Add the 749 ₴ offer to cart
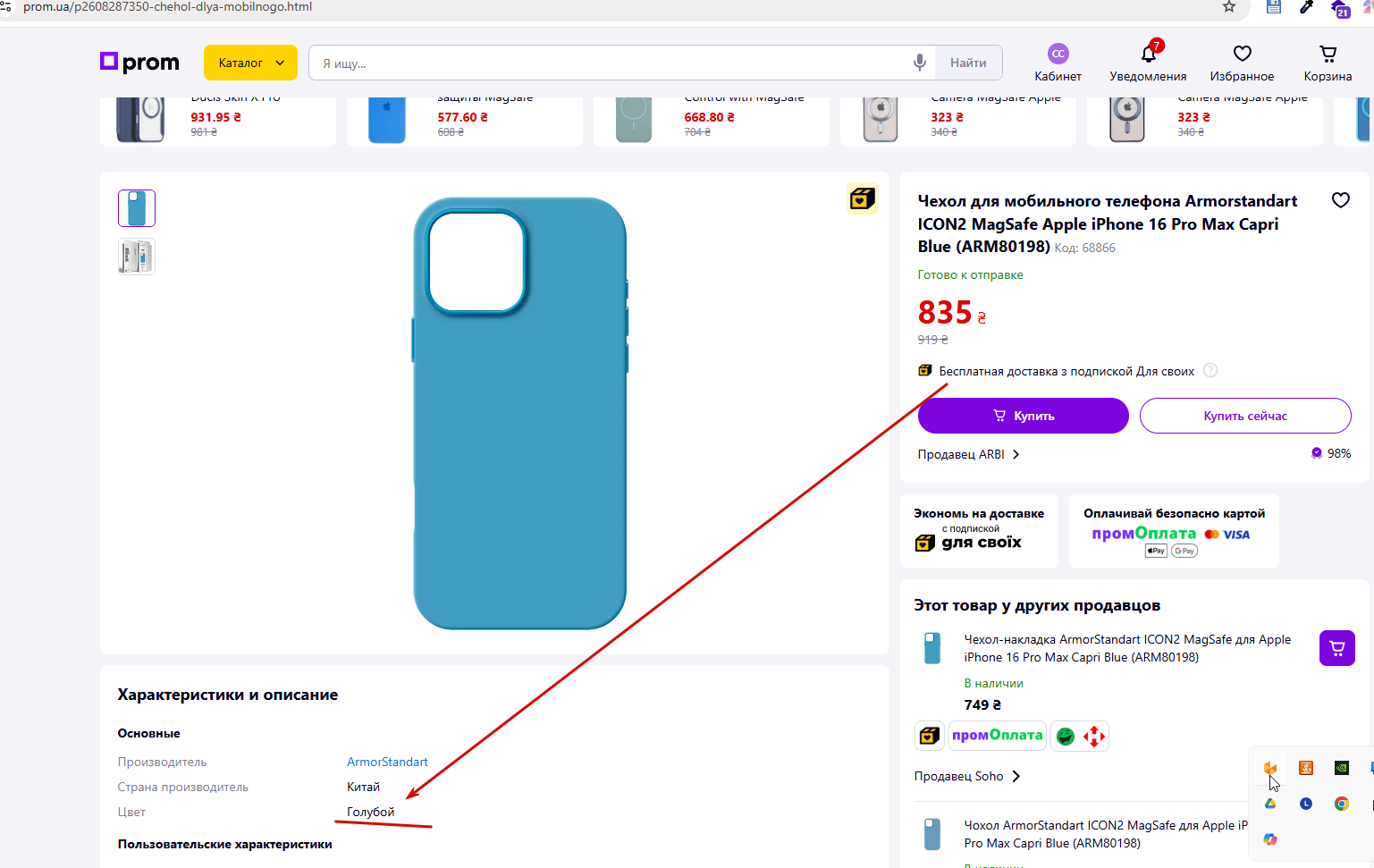Image resolution: width=1374 pixels, height=868 pixels. tap(1337, 648)
